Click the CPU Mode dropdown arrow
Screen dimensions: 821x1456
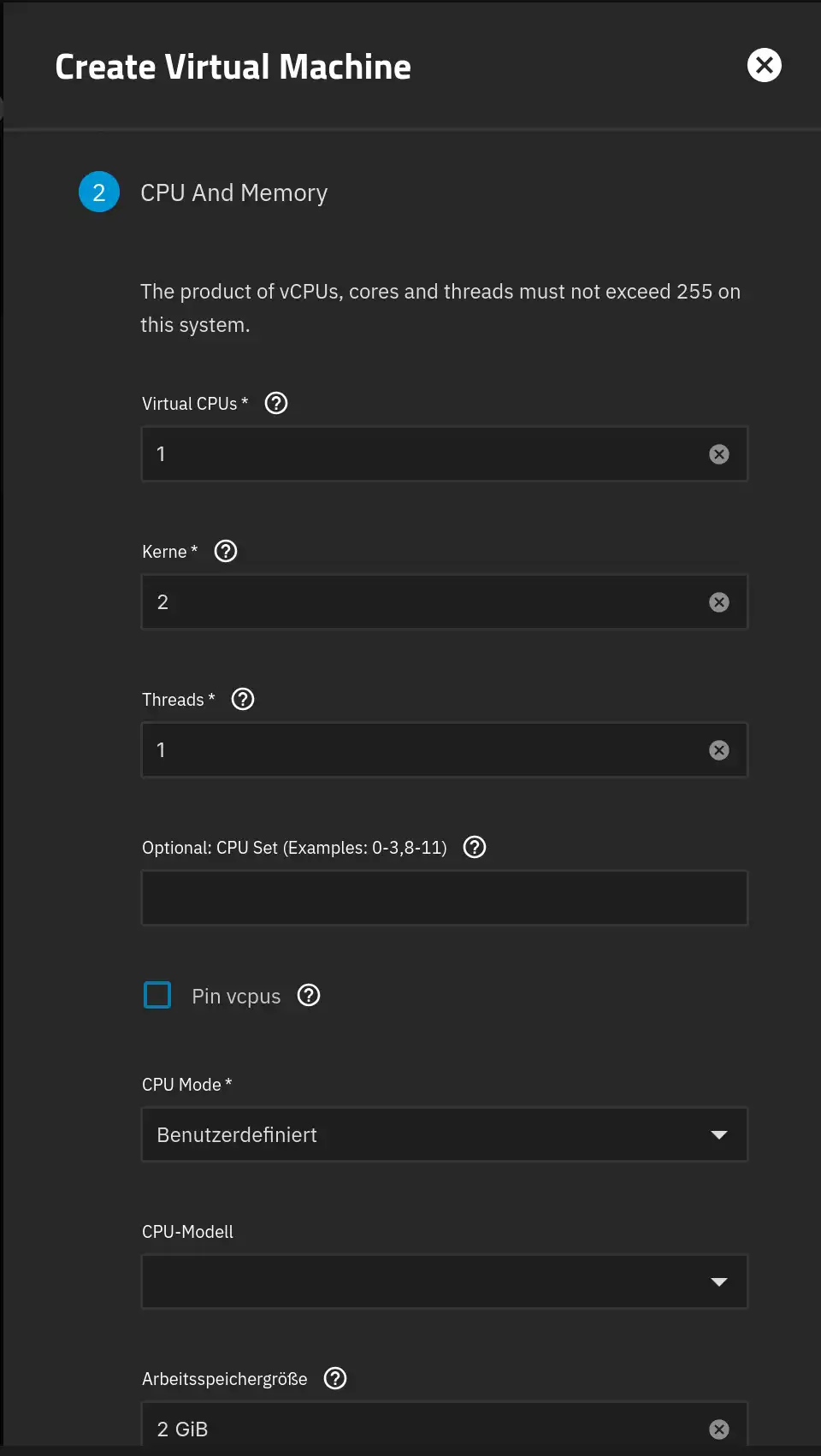[719, 1135]
